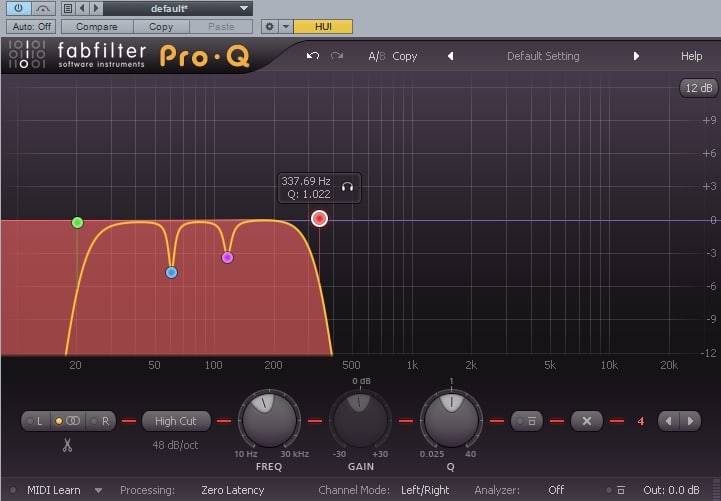This screenshot has height=501, width=721.
Task: Go to previous preset arrow
Action: point(451,56)
